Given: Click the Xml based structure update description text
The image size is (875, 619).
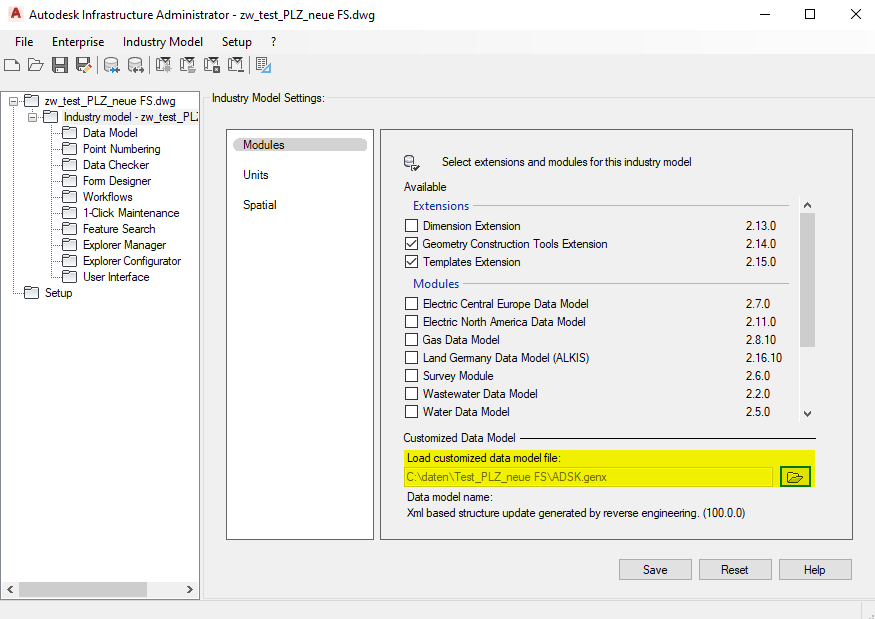Looking at the screenshot, I should coord(576,513).
